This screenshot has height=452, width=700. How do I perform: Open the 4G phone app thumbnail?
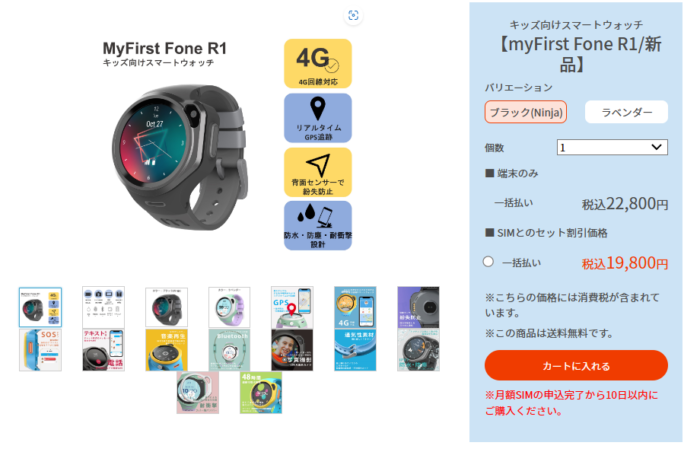click(355, 307)
